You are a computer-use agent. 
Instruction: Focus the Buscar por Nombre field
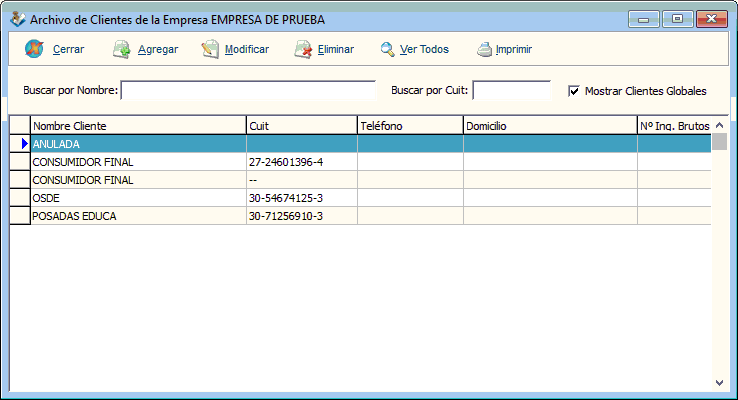pyautogui.click(x=247, y=91)
